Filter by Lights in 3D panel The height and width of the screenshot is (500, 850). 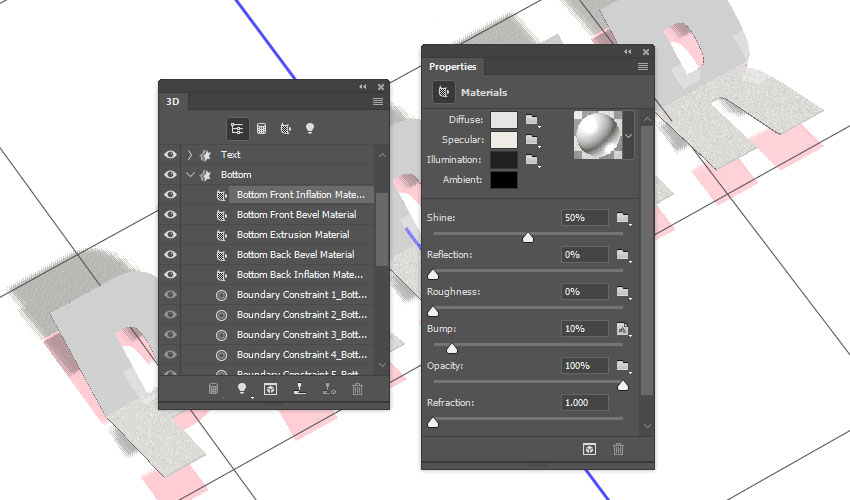310,129
